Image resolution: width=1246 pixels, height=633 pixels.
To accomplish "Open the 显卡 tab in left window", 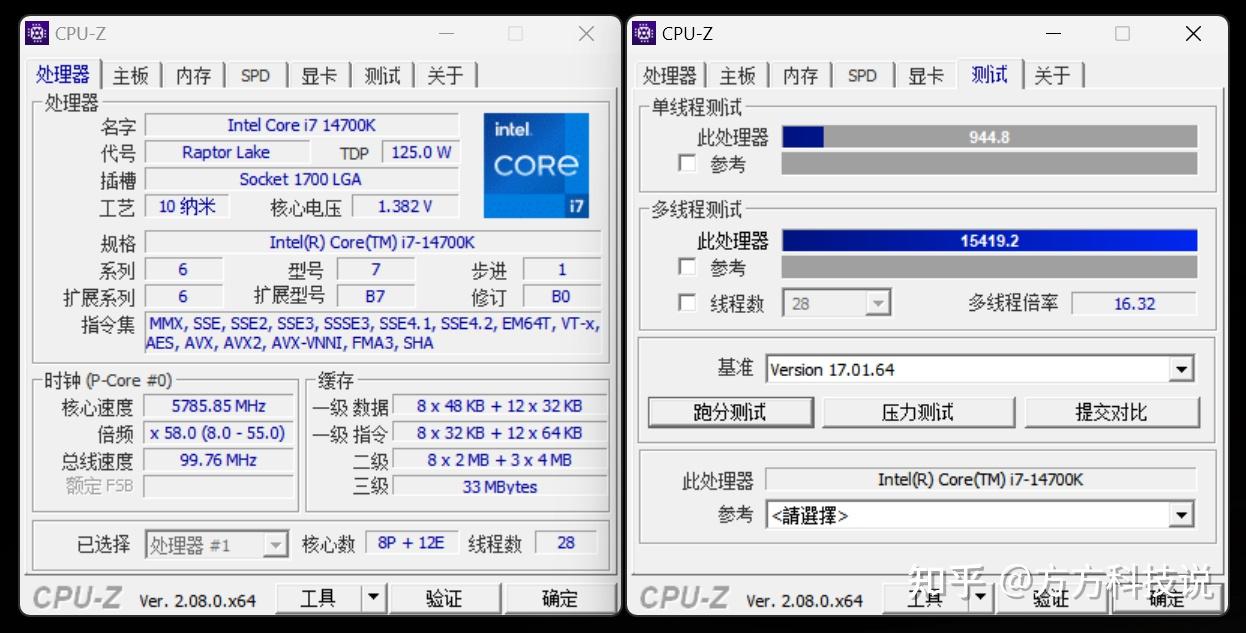I will (x=319, y=75).
